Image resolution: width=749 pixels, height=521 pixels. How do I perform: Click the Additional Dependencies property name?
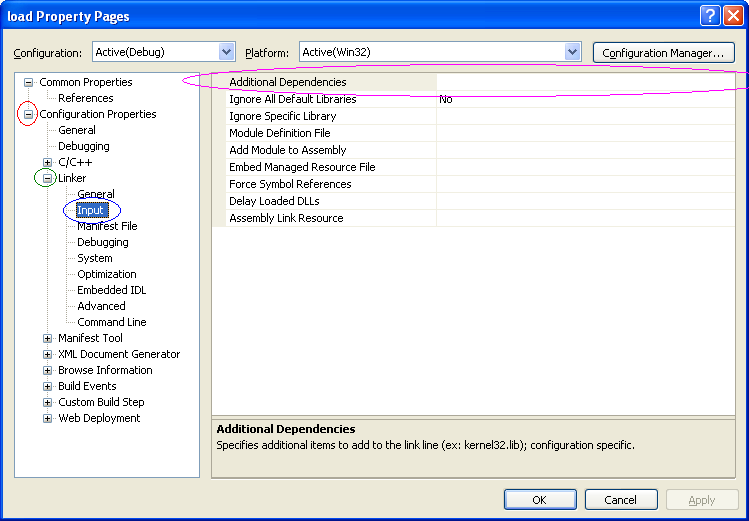(x=288, y=82)
